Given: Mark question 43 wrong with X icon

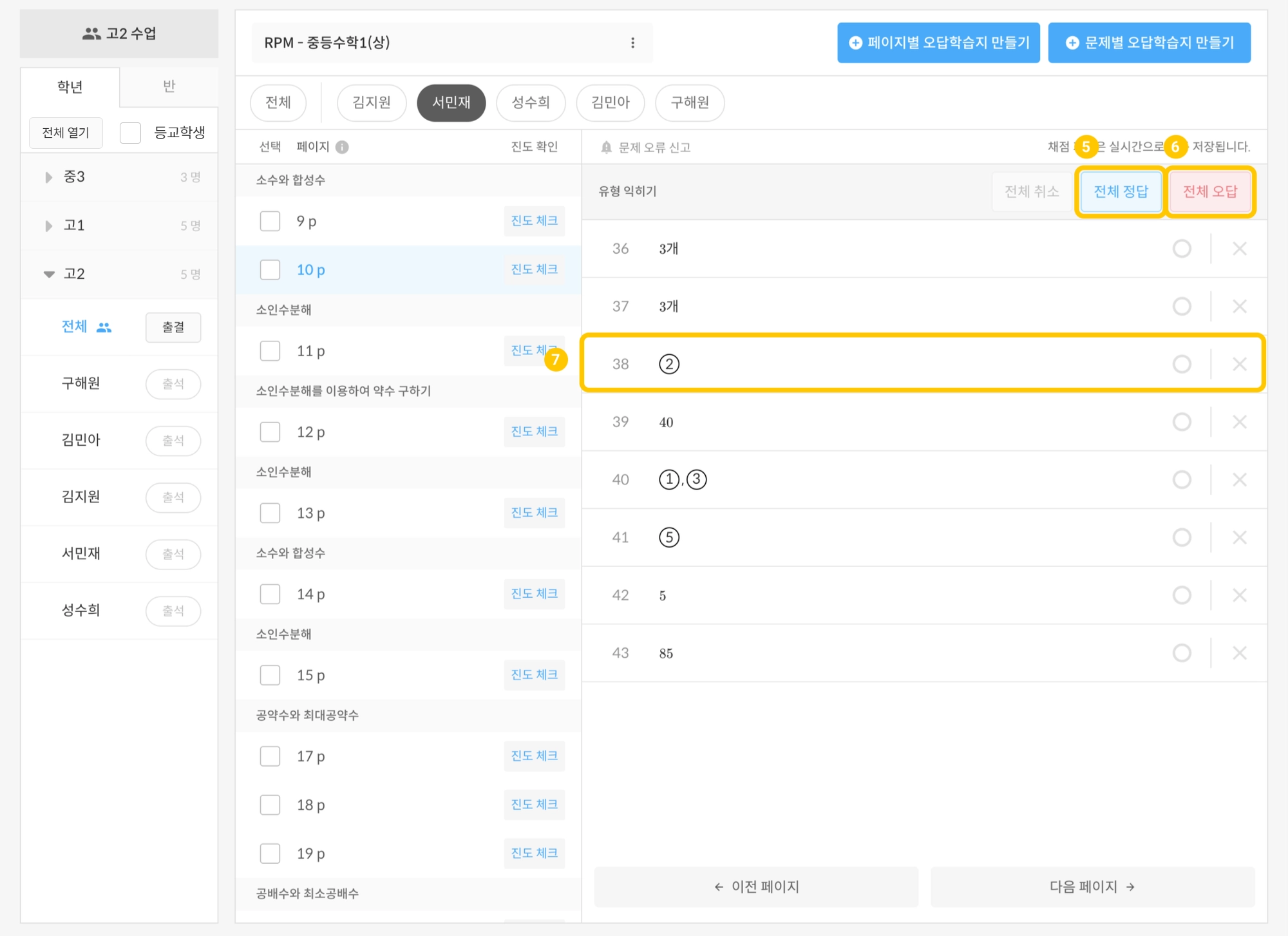Looking at the screenshot, I should (1239, 653).
